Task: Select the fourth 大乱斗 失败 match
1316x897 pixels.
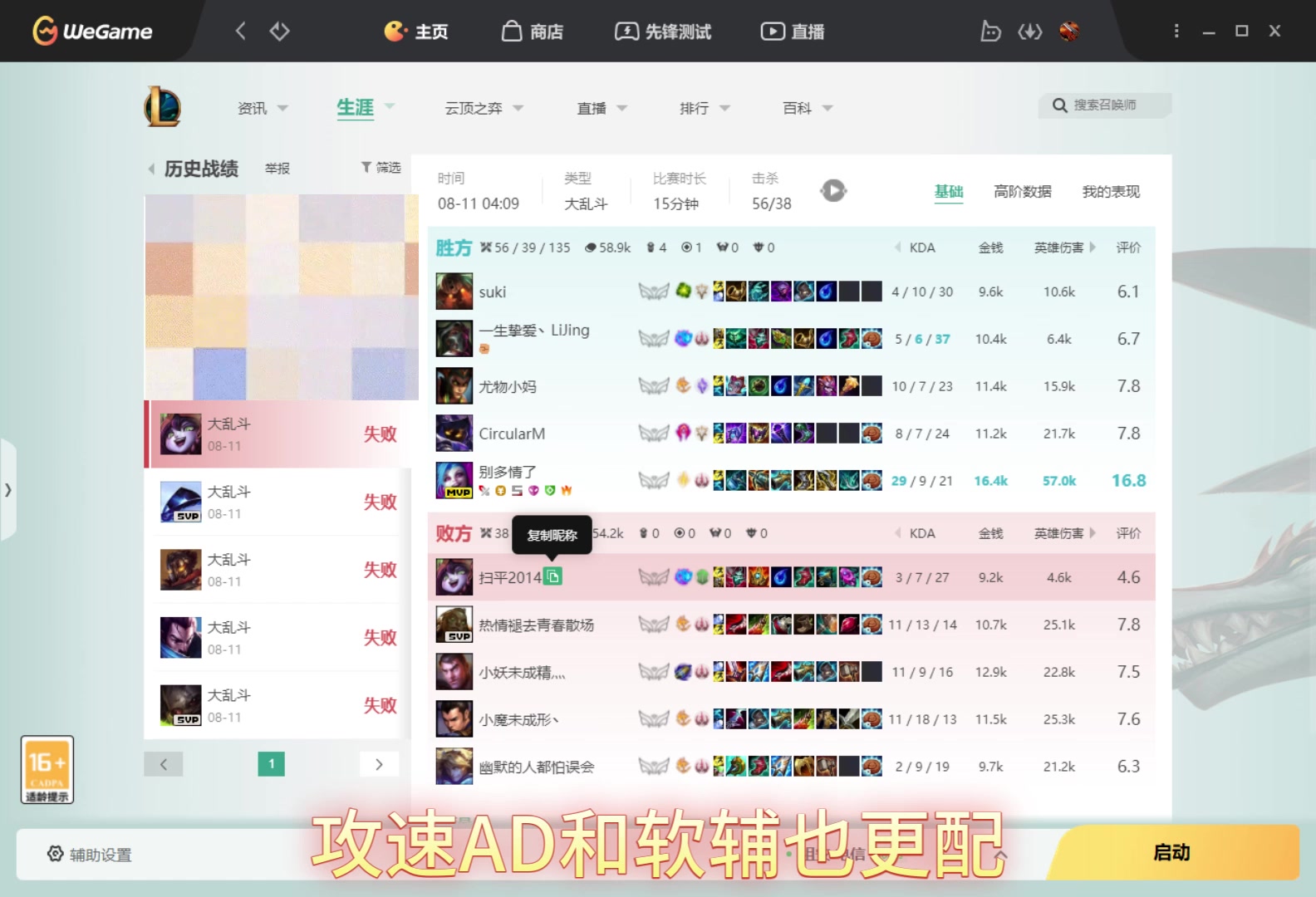Action: (x=277, y=638)
